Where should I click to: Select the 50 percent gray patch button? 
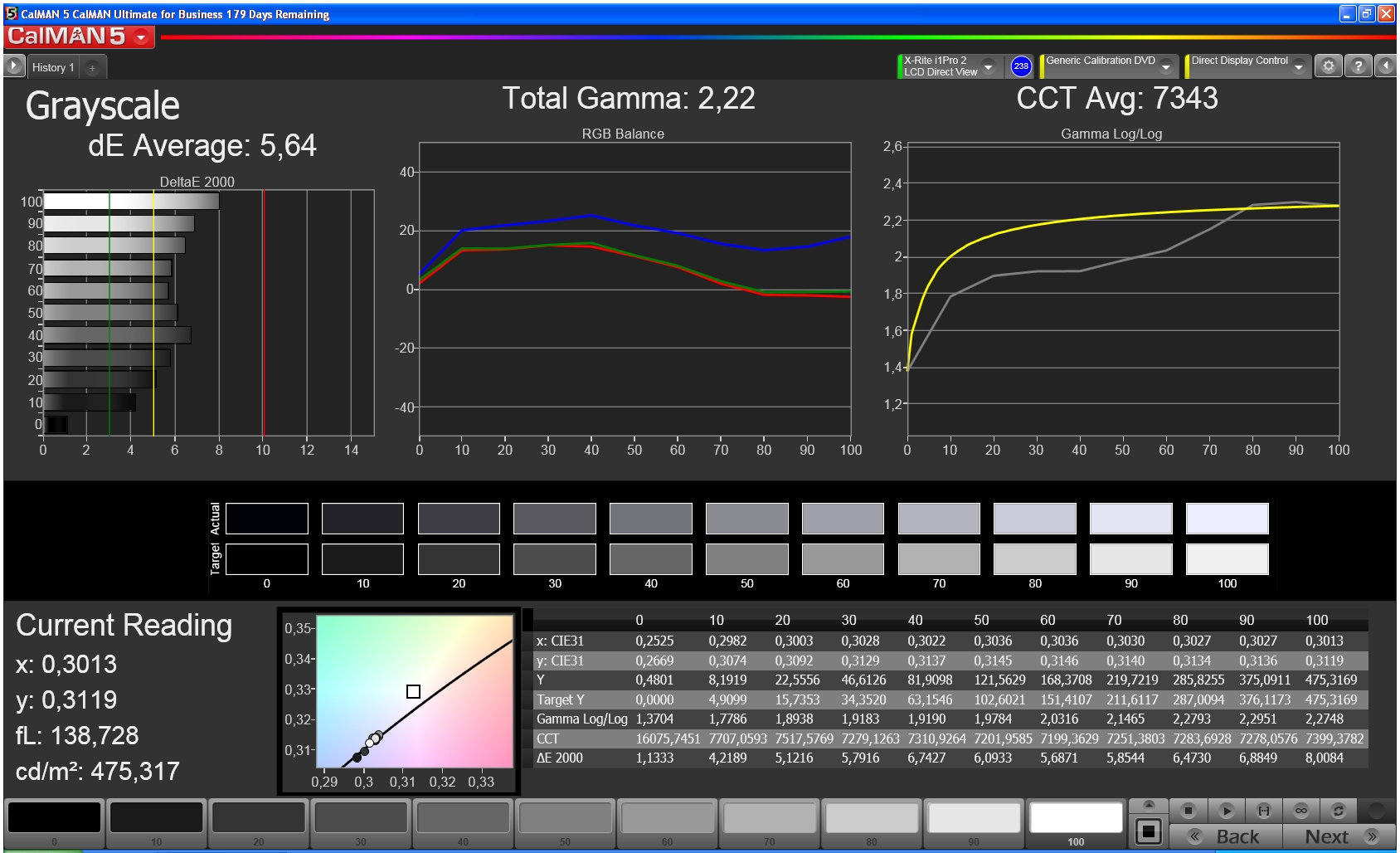pyautogui.click(x=565, y=823)
